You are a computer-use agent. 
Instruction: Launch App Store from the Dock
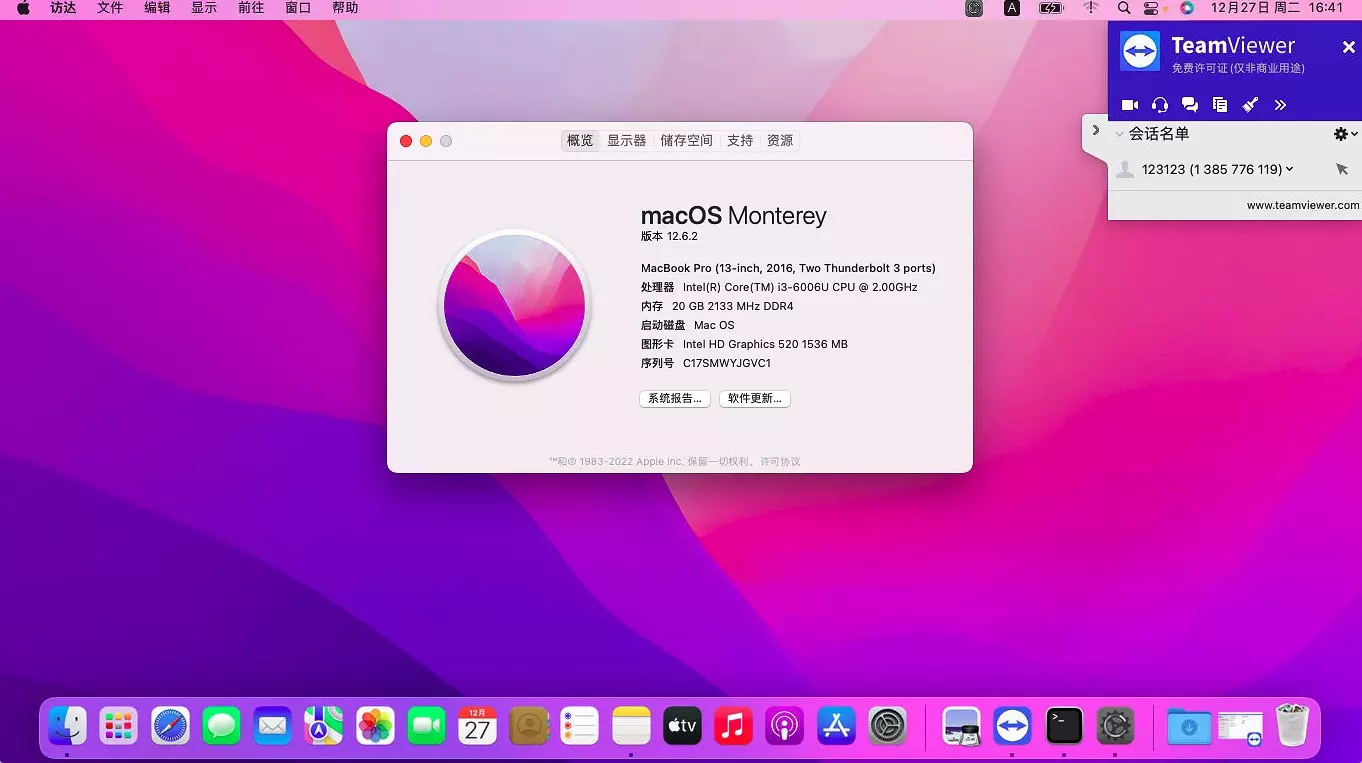click(x=835, y=725)
